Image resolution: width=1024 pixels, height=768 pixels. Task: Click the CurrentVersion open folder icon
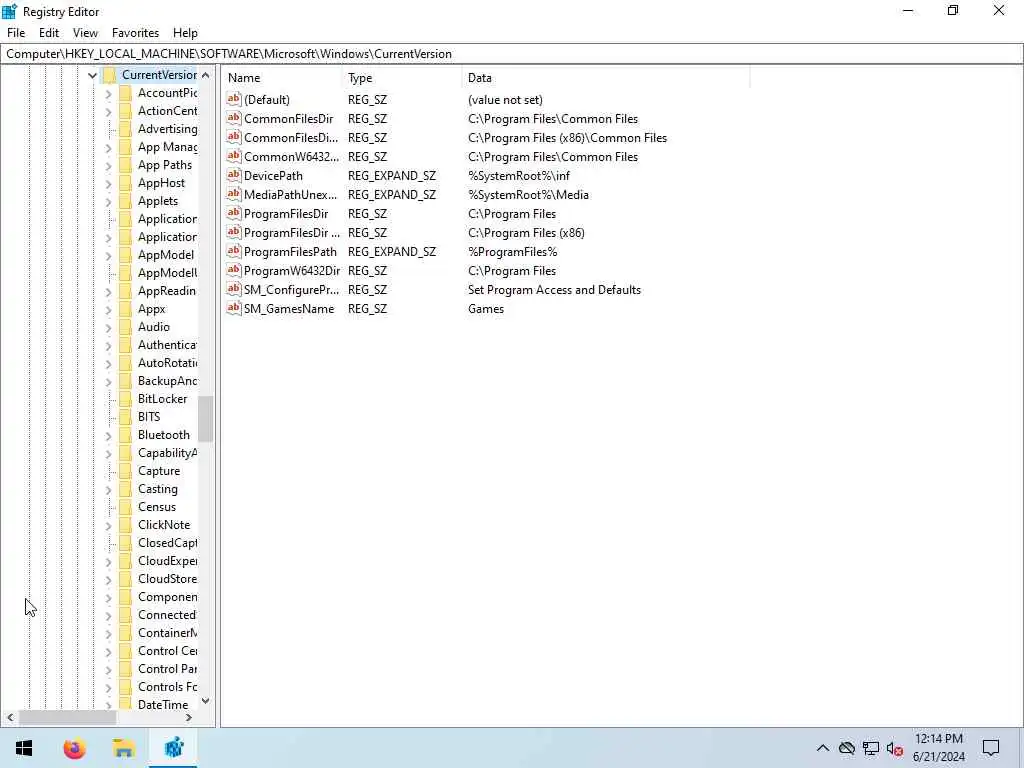[109, 75]
